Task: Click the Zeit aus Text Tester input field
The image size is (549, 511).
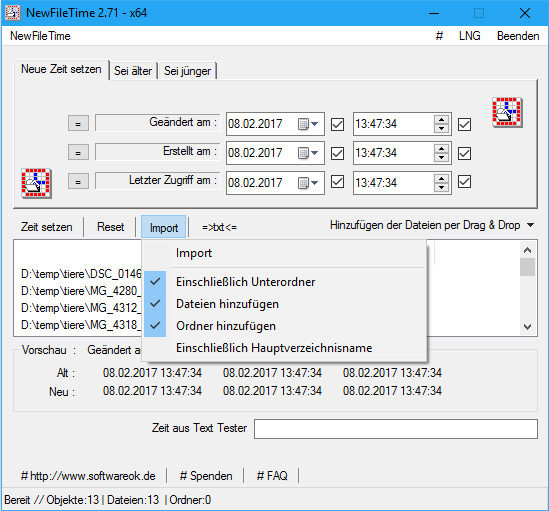Action: [x=396, y=429]
